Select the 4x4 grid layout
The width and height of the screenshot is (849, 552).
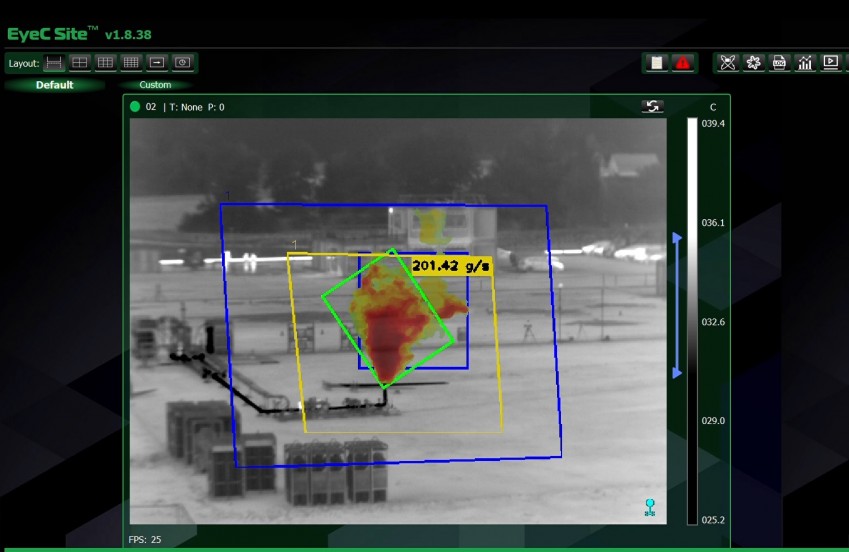click(x=131, y=63)
